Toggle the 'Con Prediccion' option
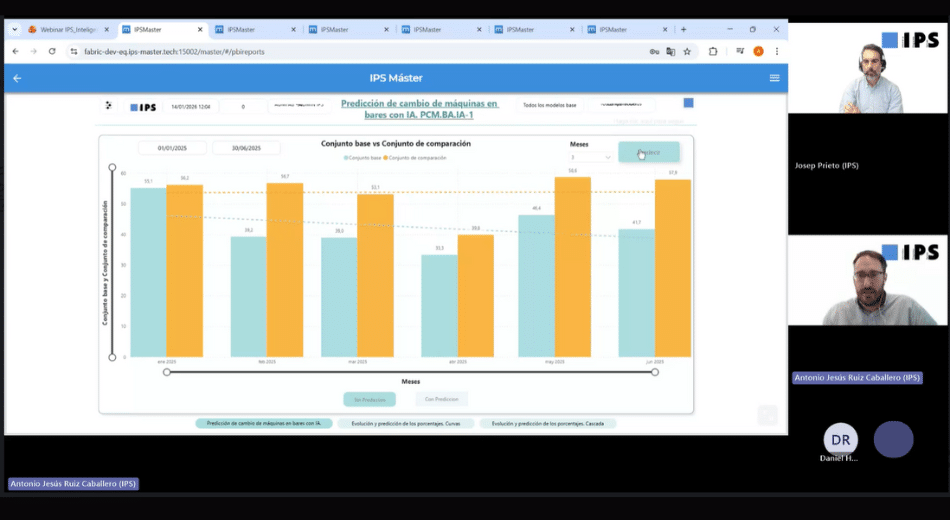Screen dimensions: 950x520 (441, 399)
